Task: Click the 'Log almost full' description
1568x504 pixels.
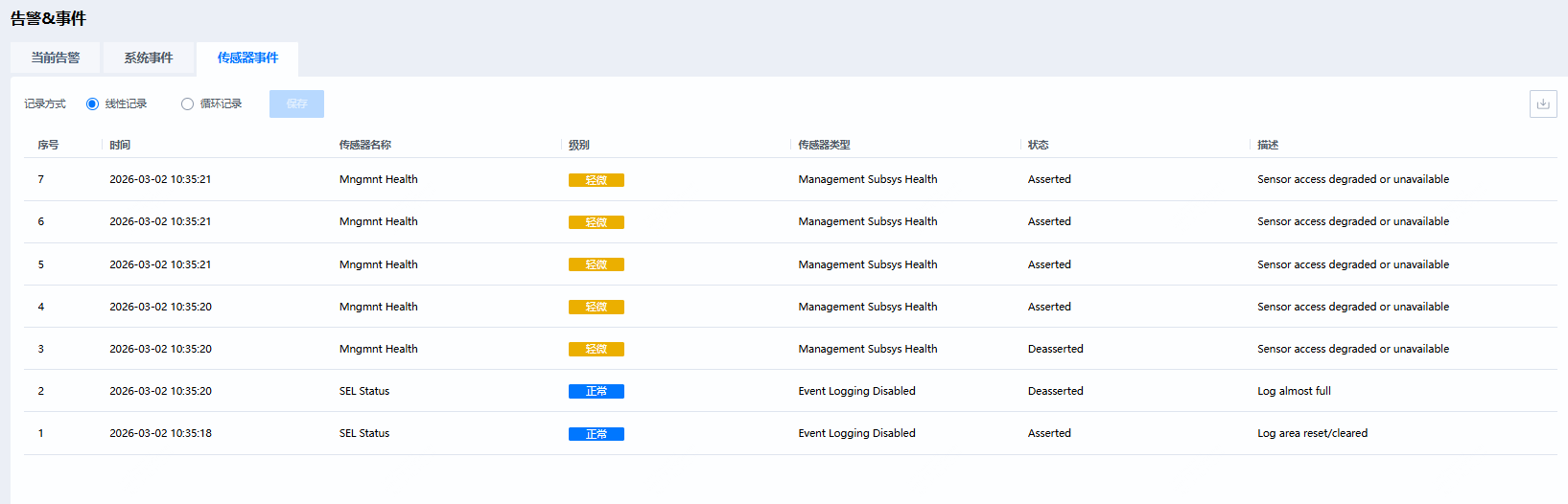Action: [1294, 391]
